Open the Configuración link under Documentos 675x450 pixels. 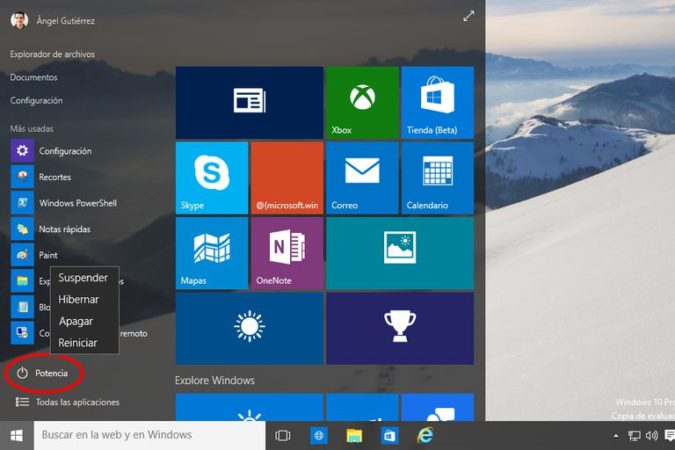[x=36, y=101]
